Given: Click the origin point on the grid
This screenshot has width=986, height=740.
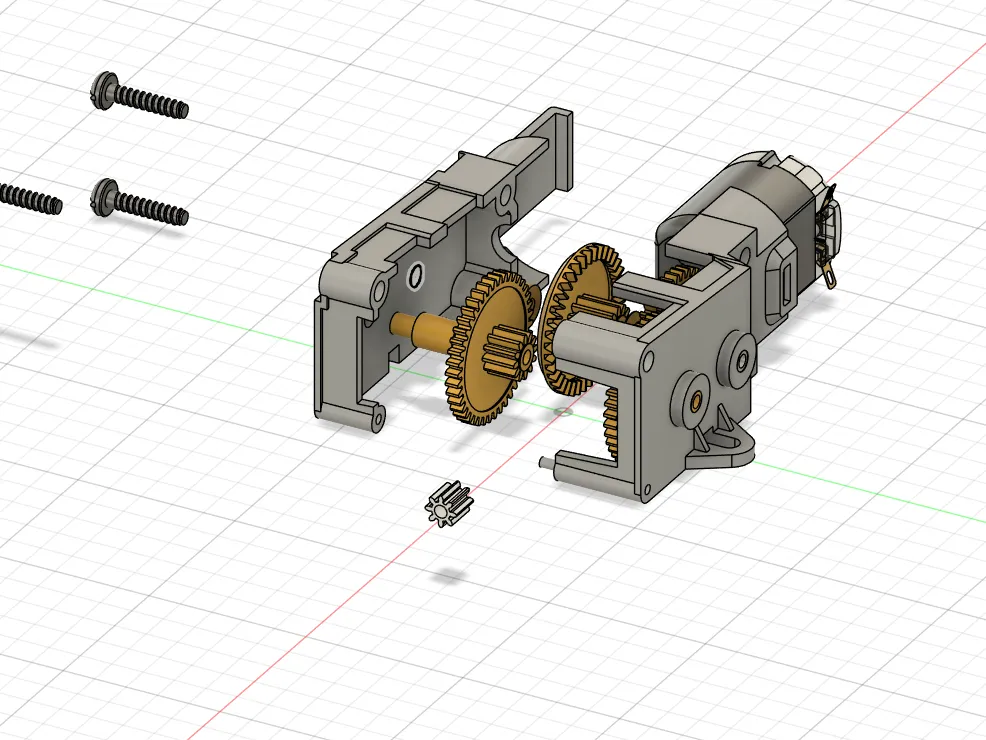Looking at the screenshot, I should pyautogui.click(x=563, y=412).
